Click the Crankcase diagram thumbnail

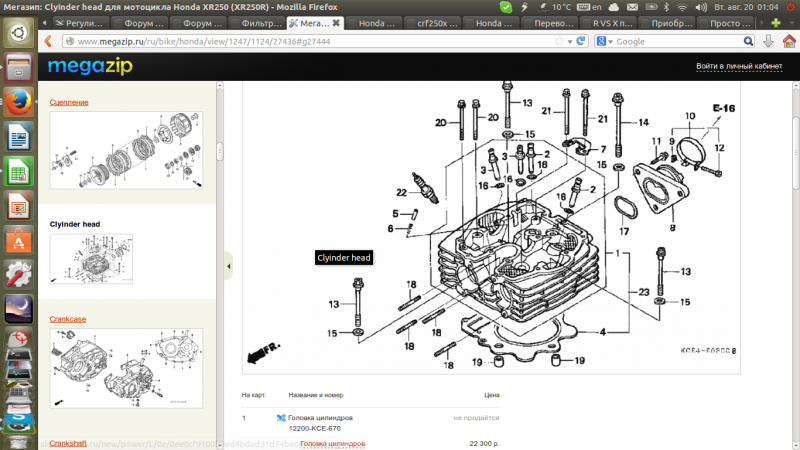coord(126,368)
